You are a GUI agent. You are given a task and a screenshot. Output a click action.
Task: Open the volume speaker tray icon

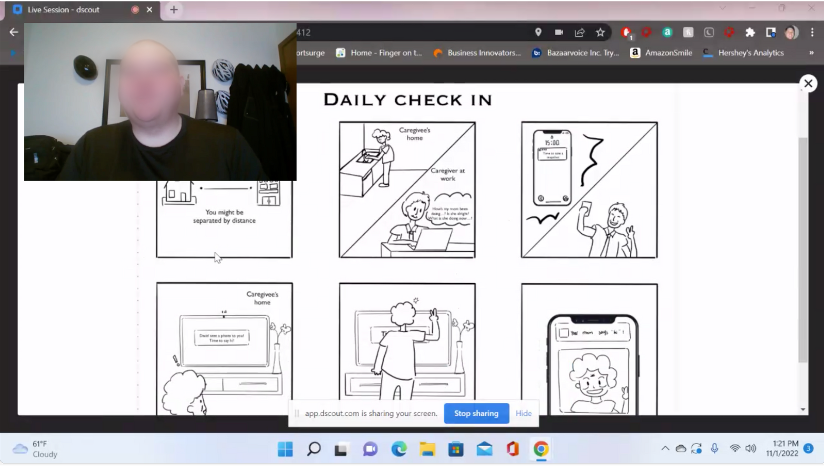click(x=751, y=448)
